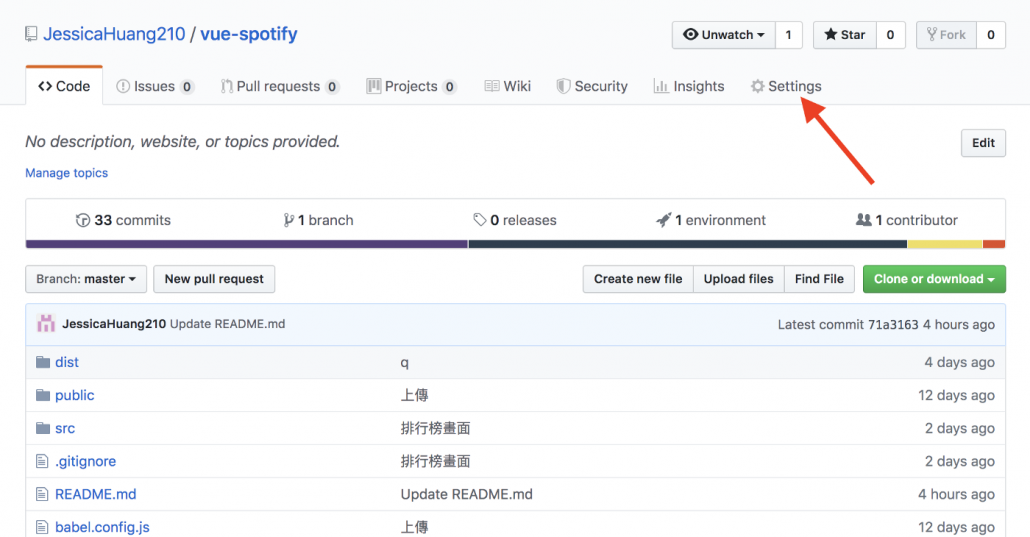Click the purple segment of language bar
The height and width of the screenshot is (537, 1030).
(x=246, y=244)
